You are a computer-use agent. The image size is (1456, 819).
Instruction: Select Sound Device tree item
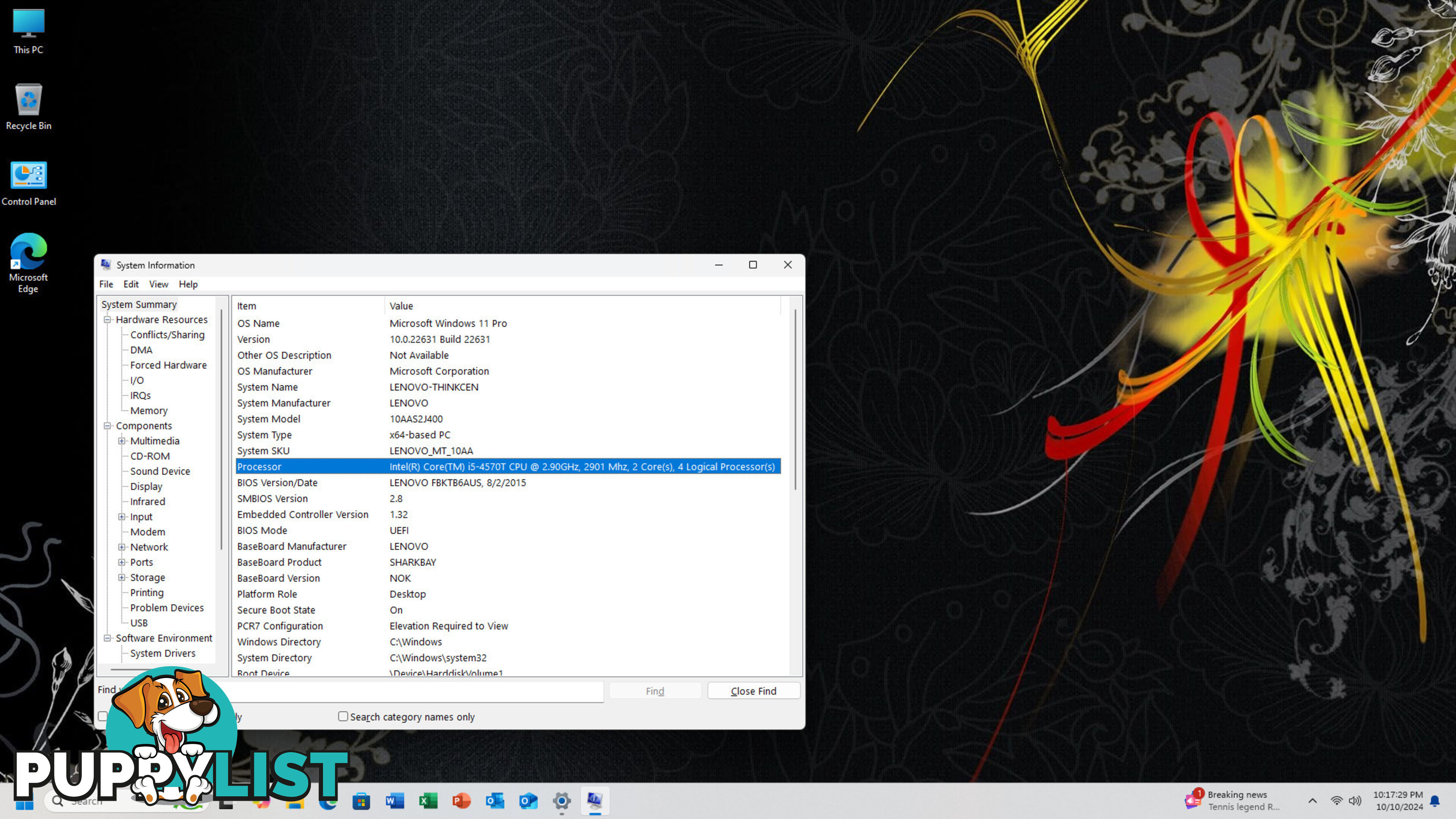pos(160,471)
